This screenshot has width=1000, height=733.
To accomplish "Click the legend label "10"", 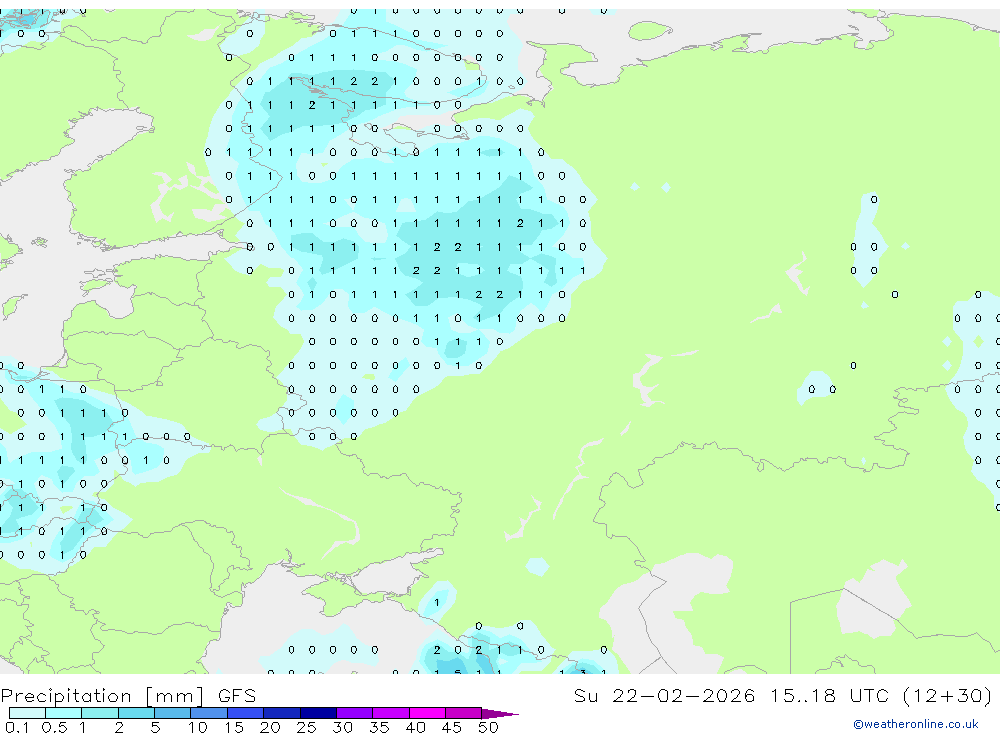I will point(198,727).
